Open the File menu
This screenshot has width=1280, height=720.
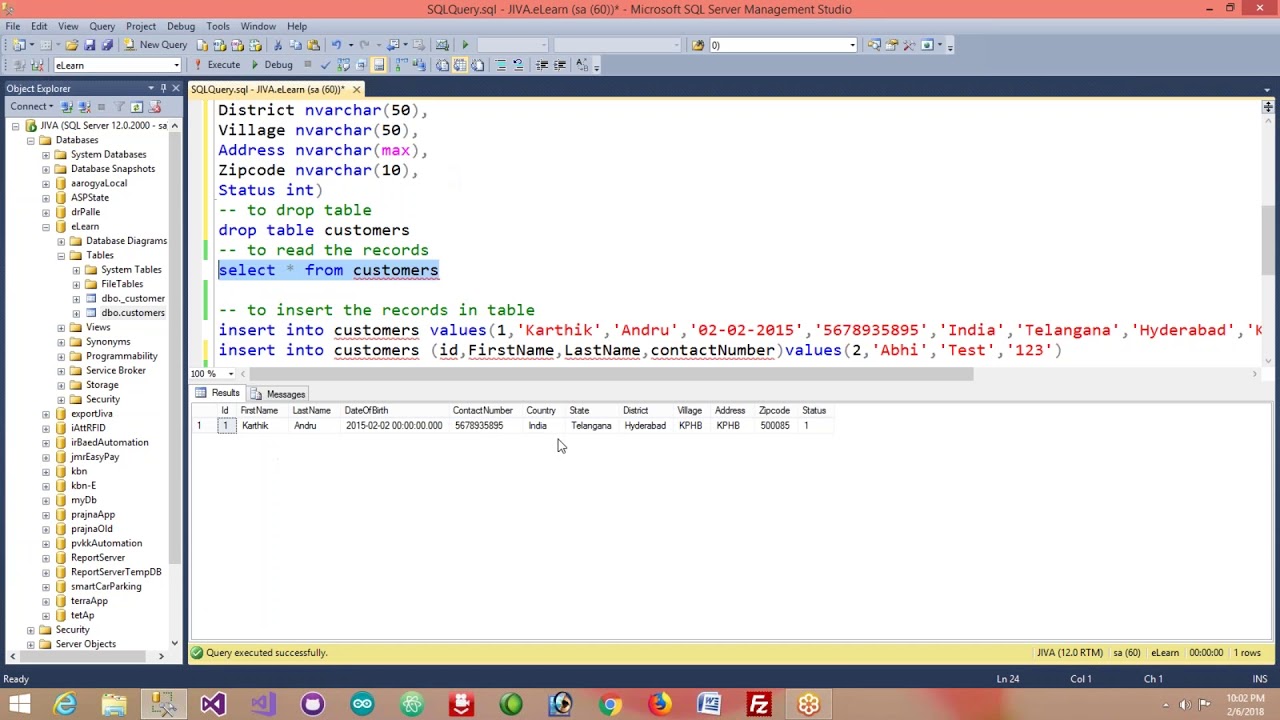pyautogui.click(x=13, y=26)
